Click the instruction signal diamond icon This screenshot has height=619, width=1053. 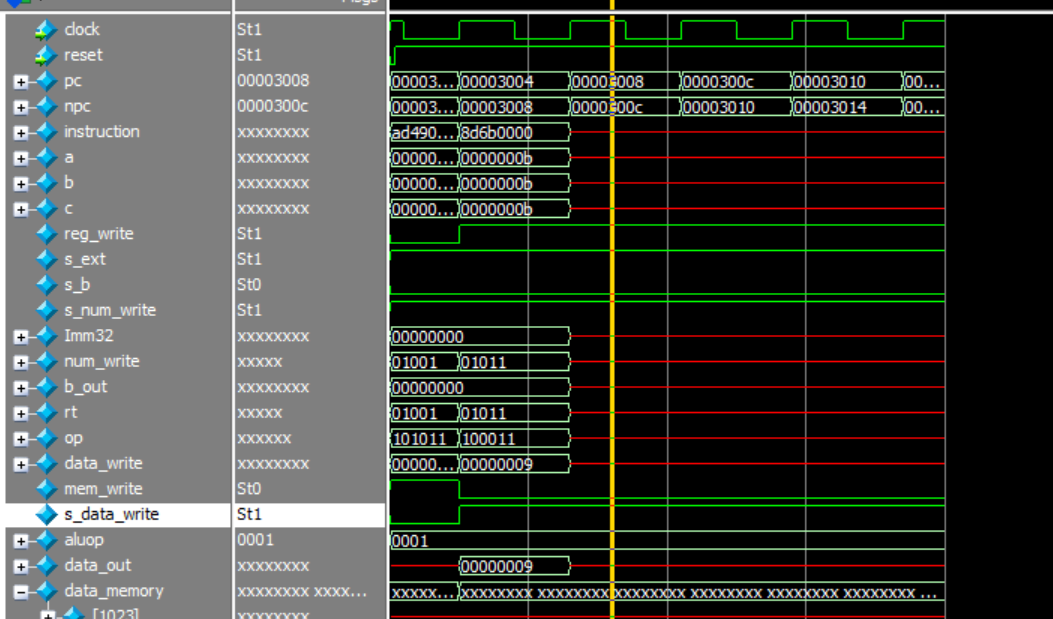(46, 132)
